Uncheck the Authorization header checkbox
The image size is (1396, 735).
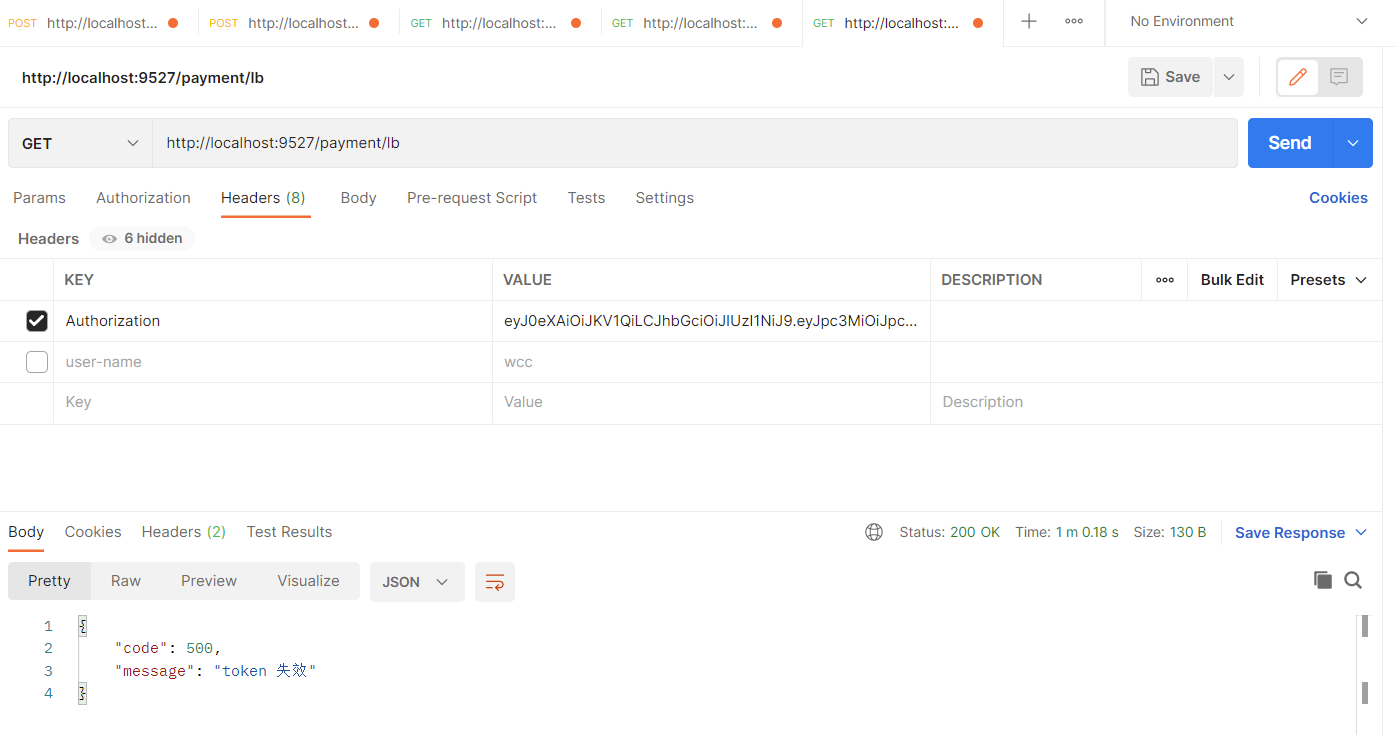[x=37, y=321]
